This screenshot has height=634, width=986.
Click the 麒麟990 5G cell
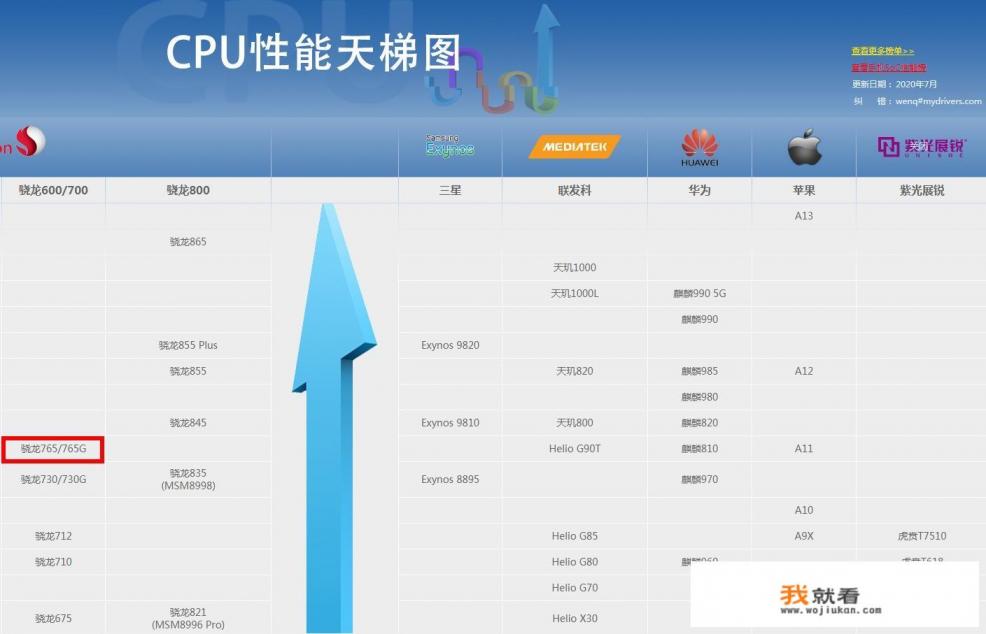coord(699,293)
